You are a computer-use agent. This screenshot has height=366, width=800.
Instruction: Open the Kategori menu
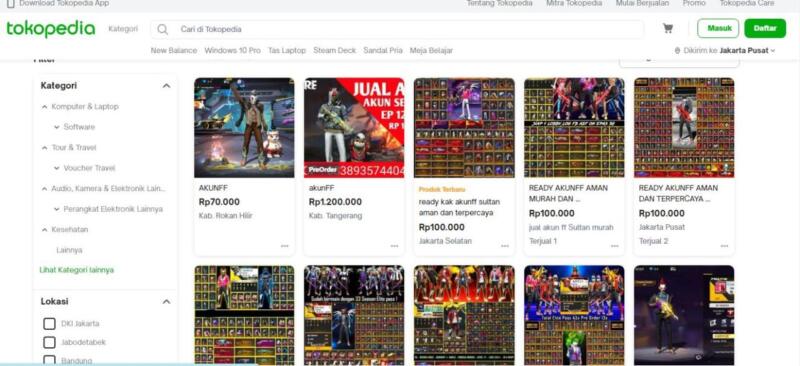coord(123,29)
